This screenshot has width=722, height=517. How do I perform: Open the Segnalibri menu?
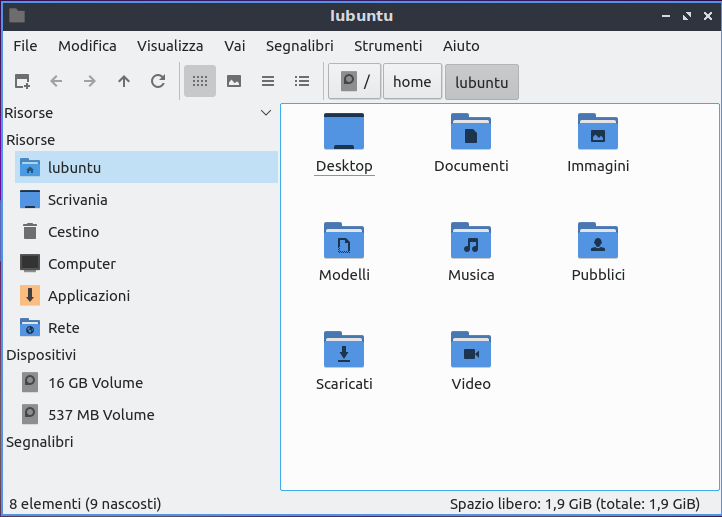pyautogui.click(x=300, y=46)
